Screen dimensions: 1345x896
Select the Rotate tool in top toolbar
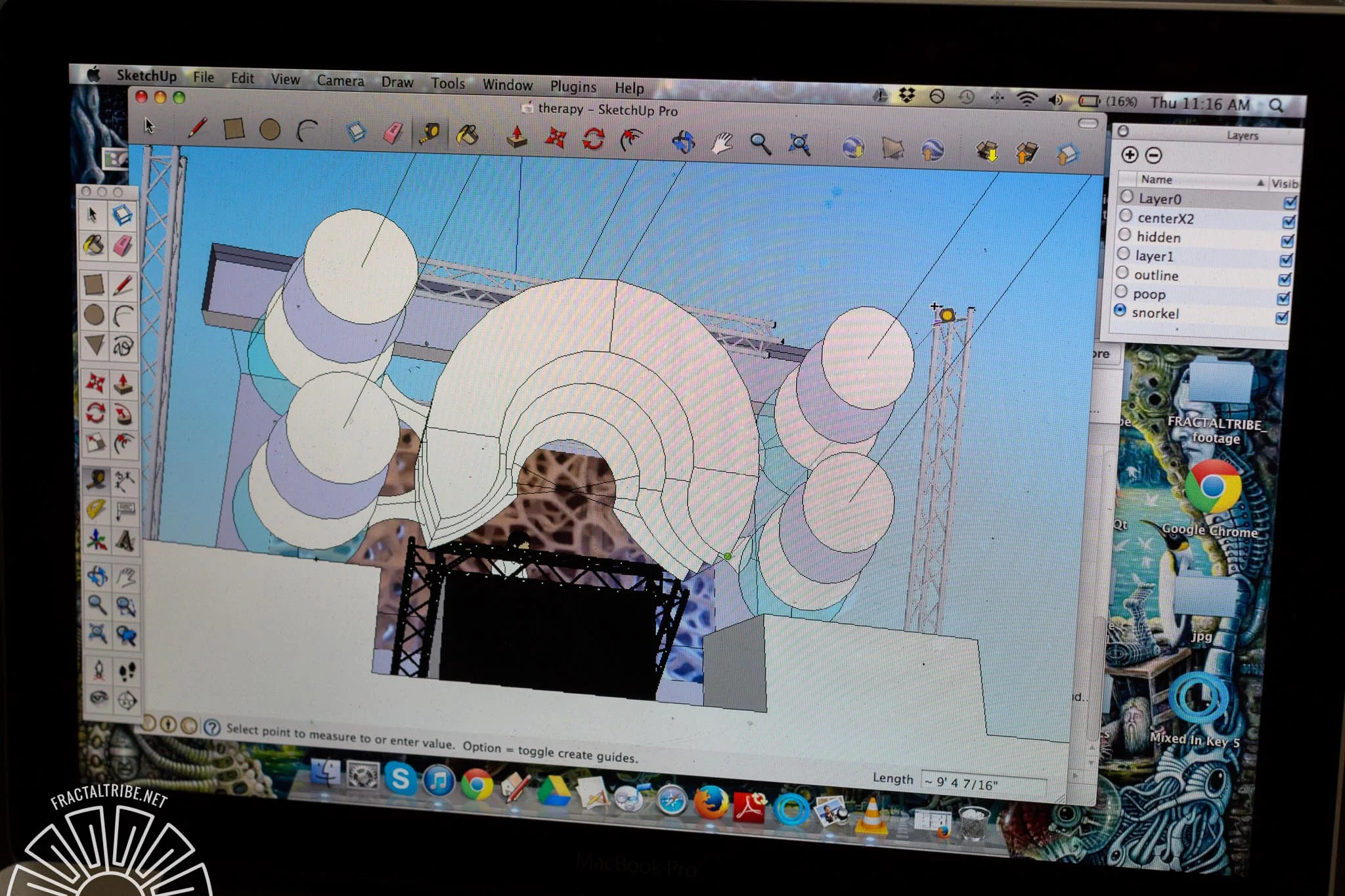(x=594, y=139)
